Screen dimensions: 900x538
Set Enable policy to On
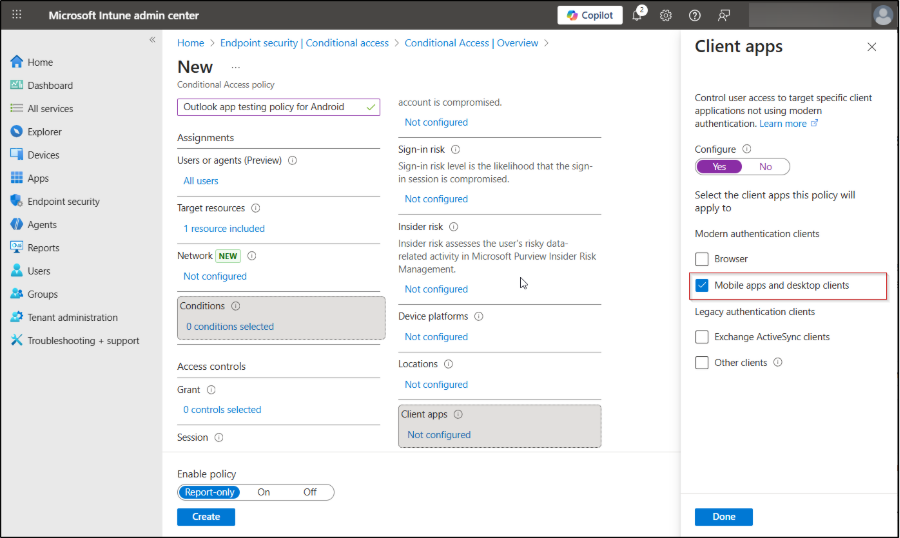coord(263,493)
